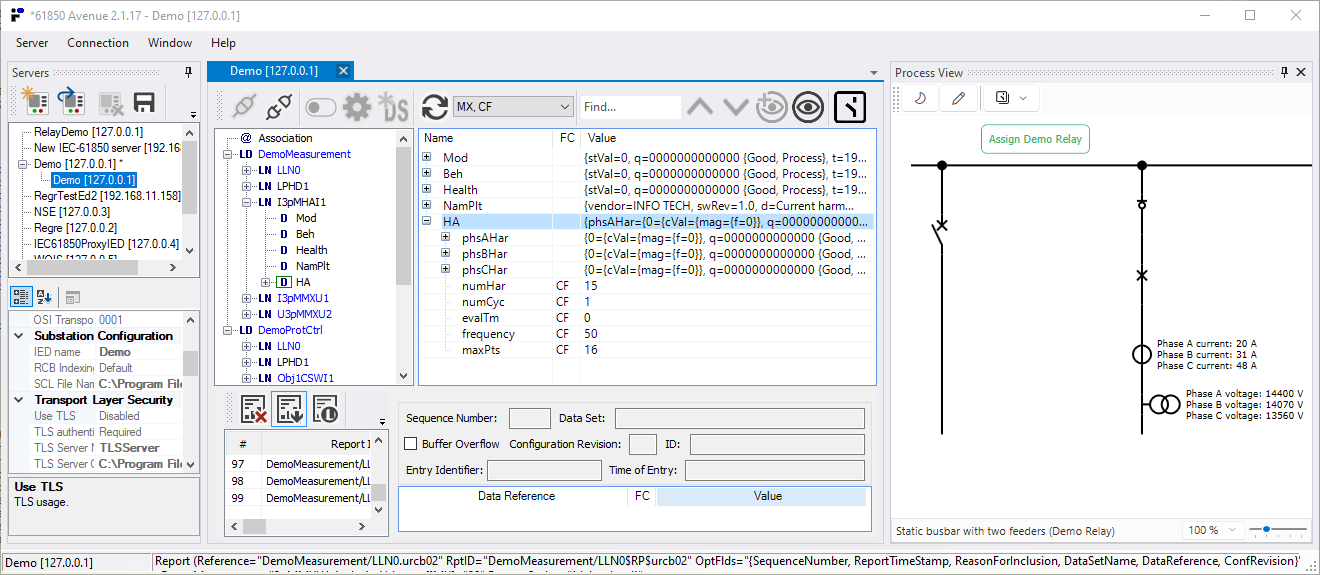This screenshot has width=1320, height=575.
Task: Pin the Servers panel
Action: click(x=188, y=73)
